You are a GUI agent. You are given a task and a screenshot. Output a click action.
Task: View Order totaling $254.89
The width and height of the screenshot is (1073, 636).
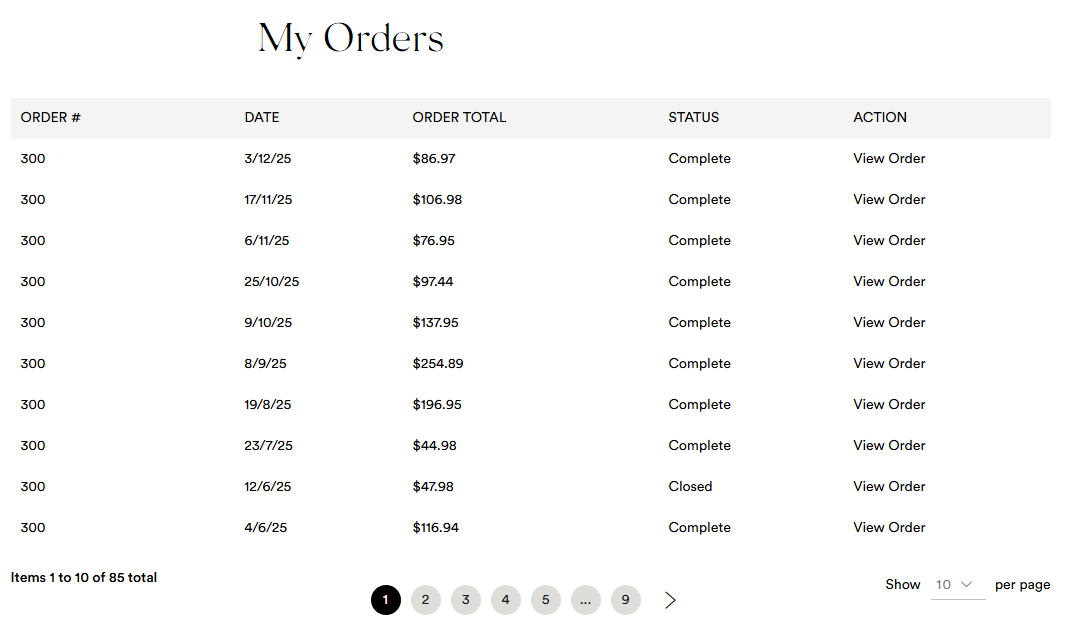click(889, 364)
